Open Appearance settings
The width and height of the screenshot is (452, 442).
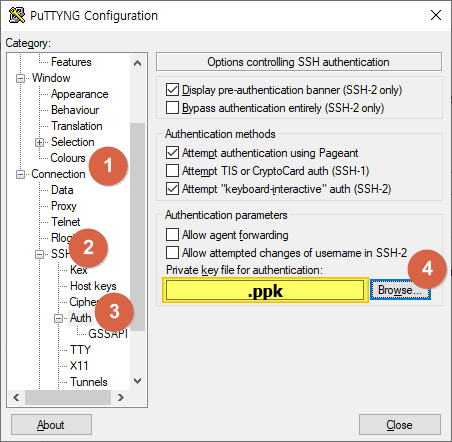coord(80,94)
